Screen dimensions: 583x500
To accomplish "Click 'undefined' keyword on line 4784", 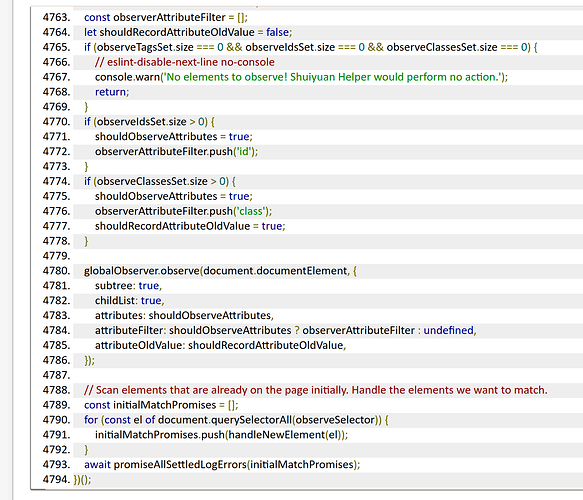I will click(448, 330).
